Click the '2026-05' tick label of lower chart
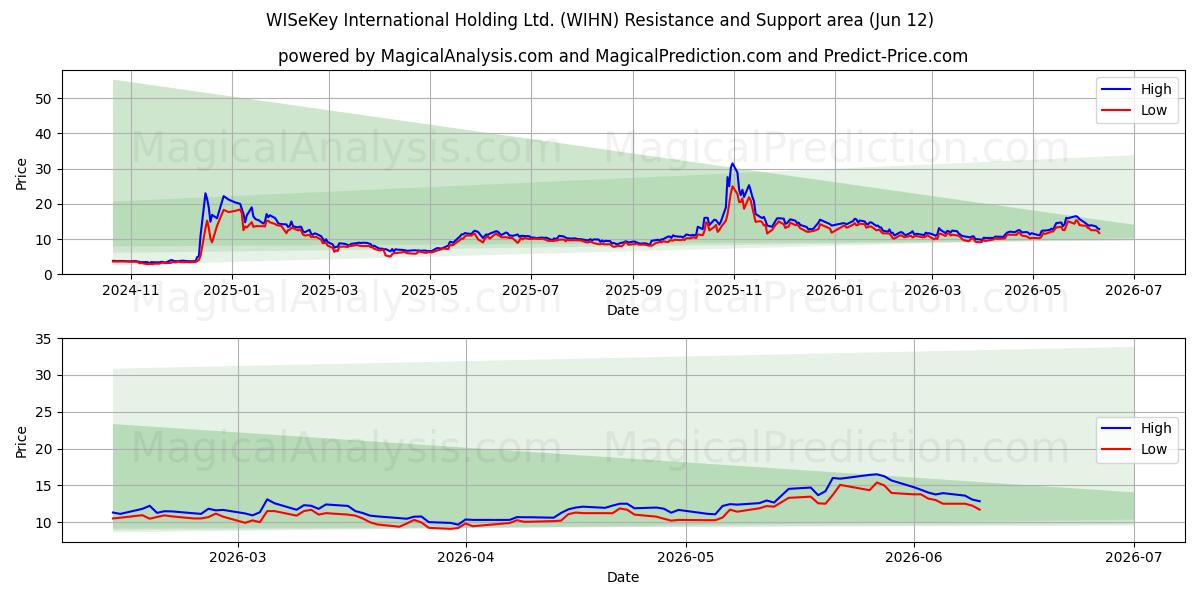1200x600 pixels. click(x=686, y=558)
